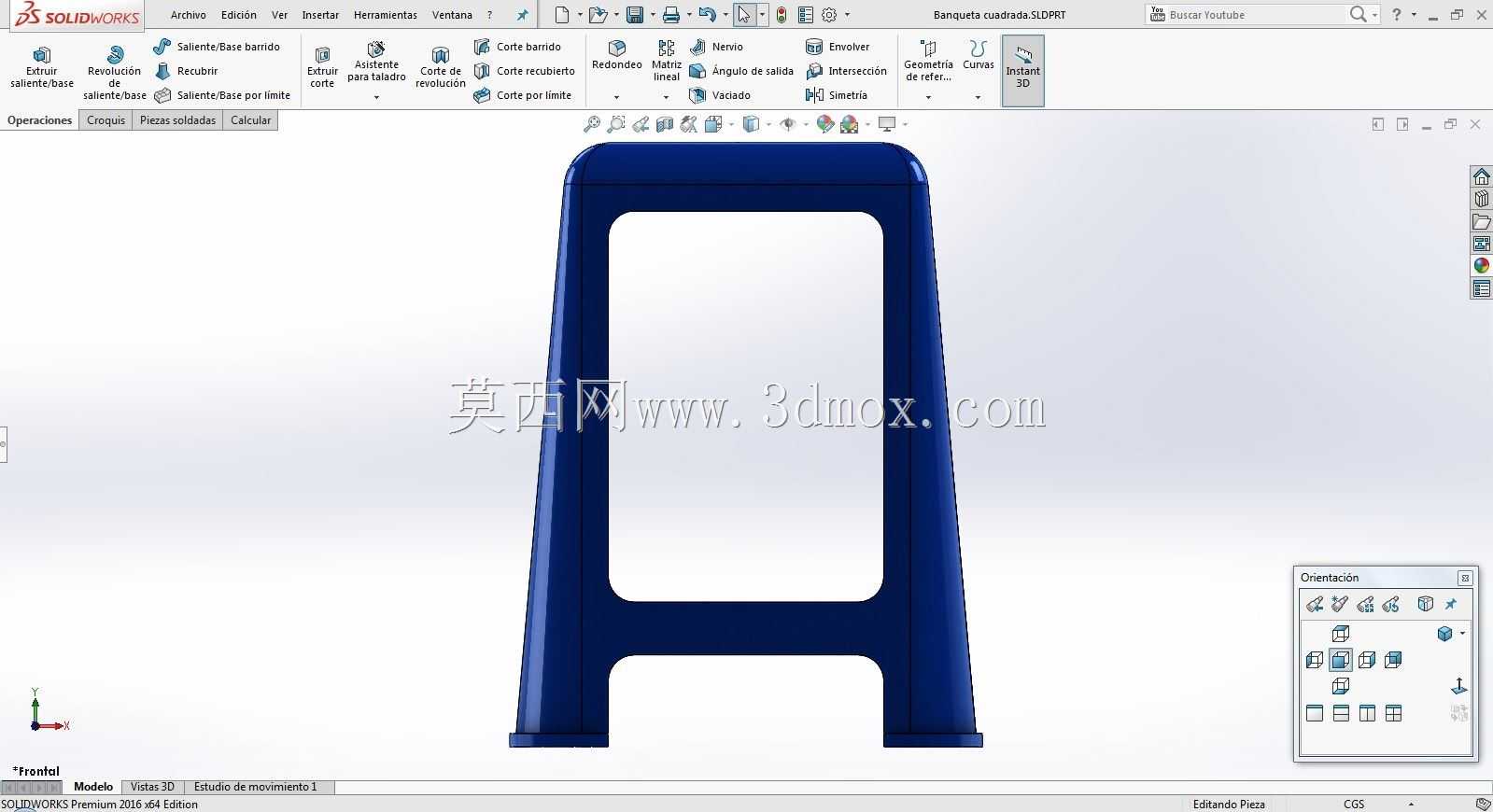Open the File Explorer folder task pane icon
1493x812 pixels.
point(1482,221)
